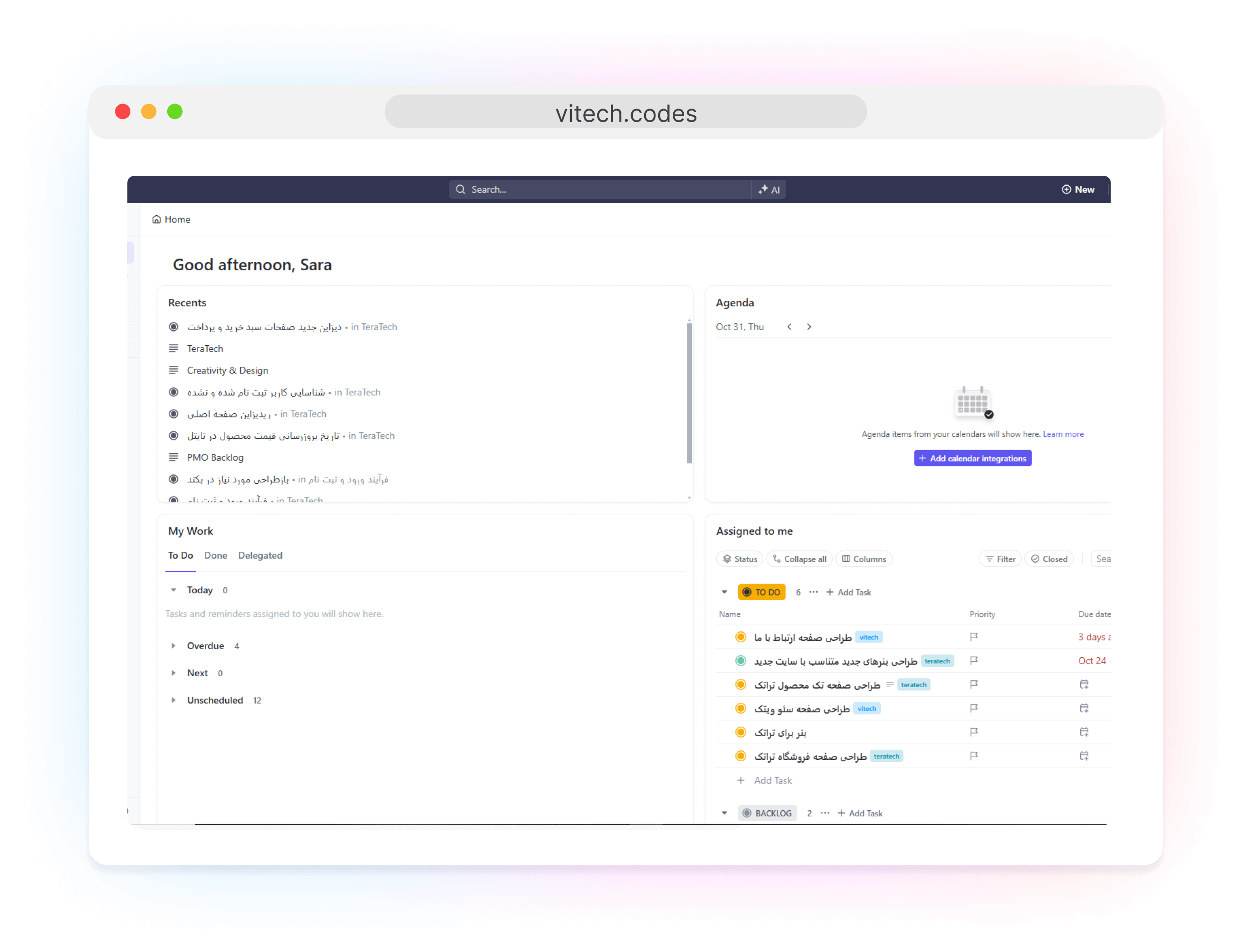Open the Home breadcrumb icon

click(156, 219)
